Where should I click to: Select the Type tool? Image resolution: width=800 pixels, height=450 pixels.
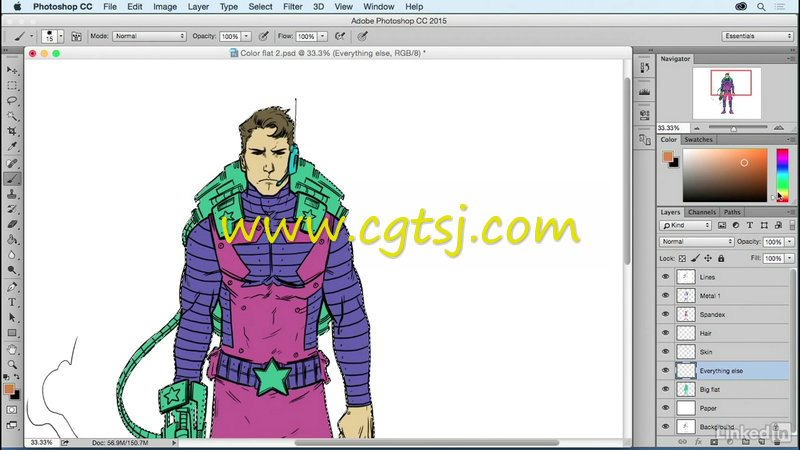click(12, 303)
